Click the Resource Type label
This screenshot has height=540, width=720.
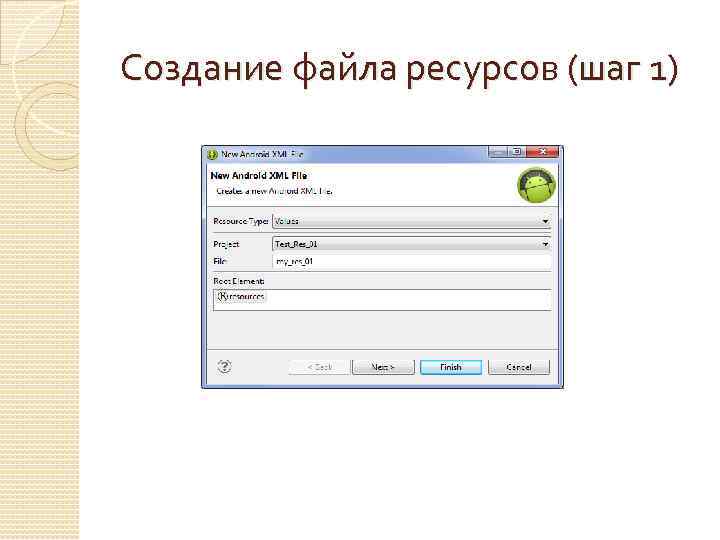[241, 221]
